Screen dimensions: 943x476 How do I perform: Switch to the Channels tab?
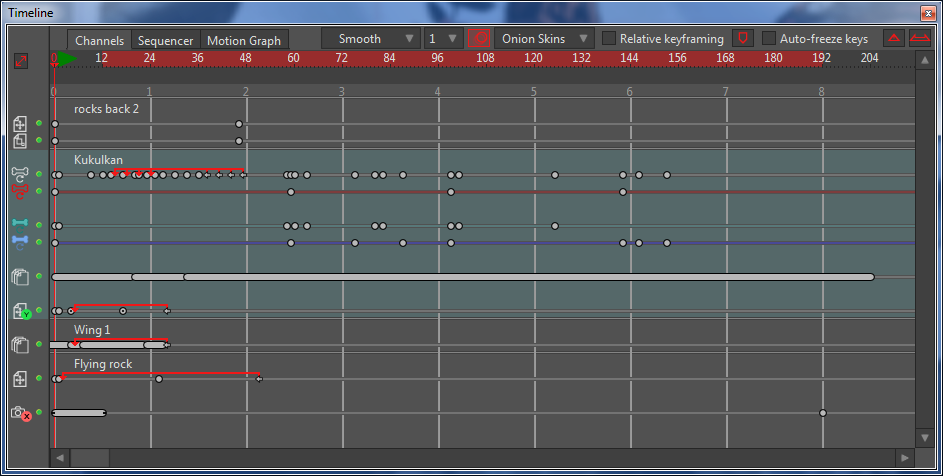99,40
